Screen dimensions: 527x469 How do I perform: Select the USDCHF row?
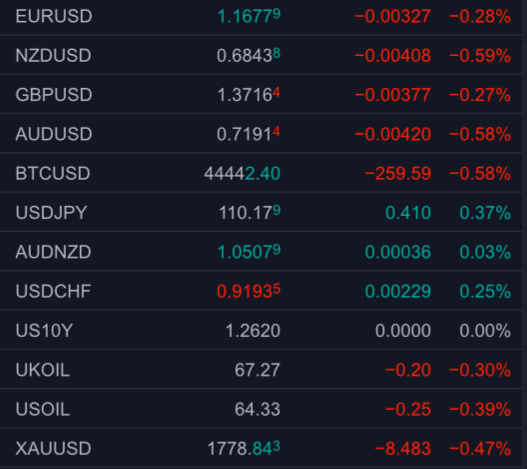click(x=261, y=291)
